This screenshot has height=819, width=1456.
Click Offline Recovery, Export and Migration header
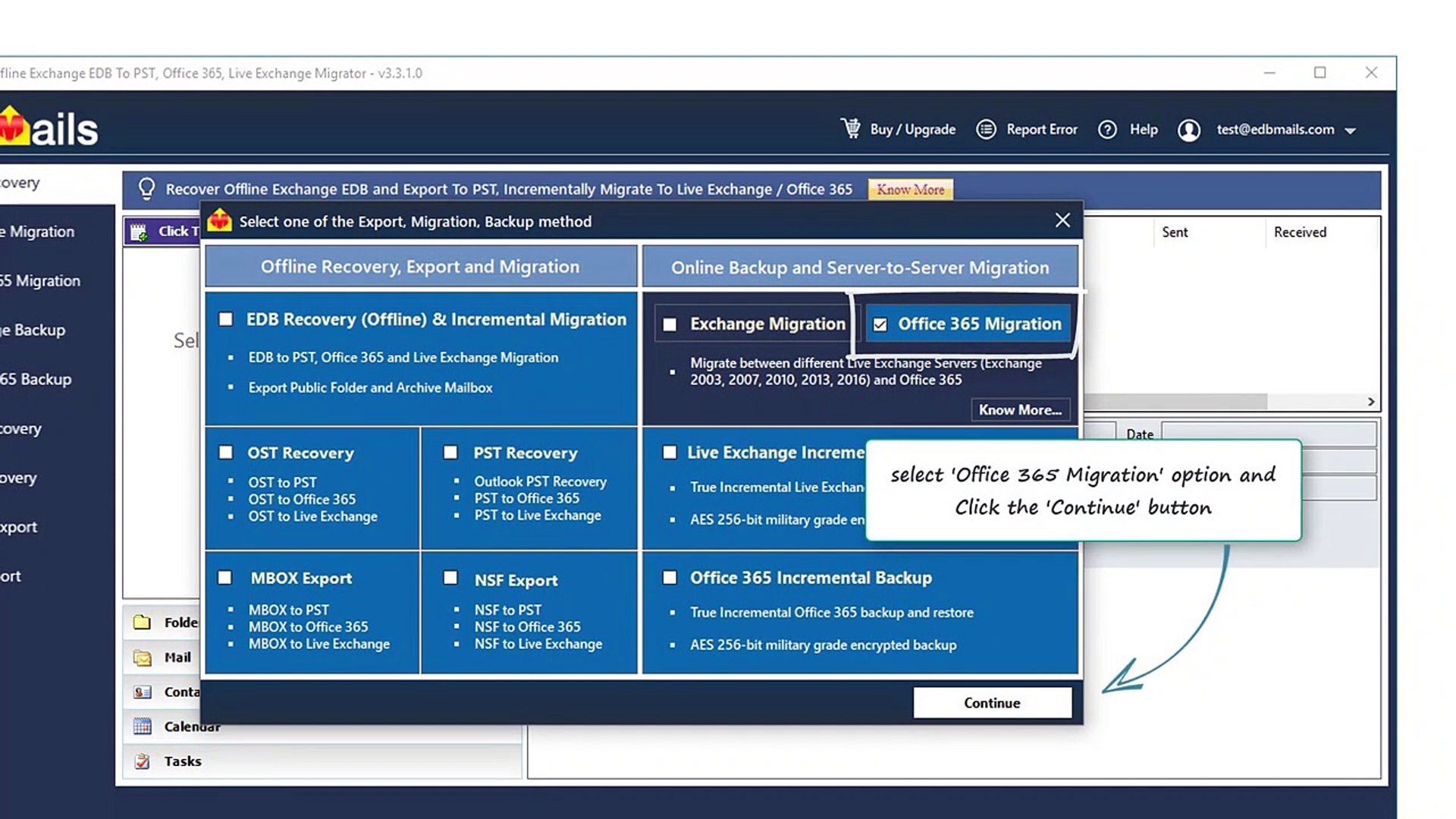click(421, 267)
